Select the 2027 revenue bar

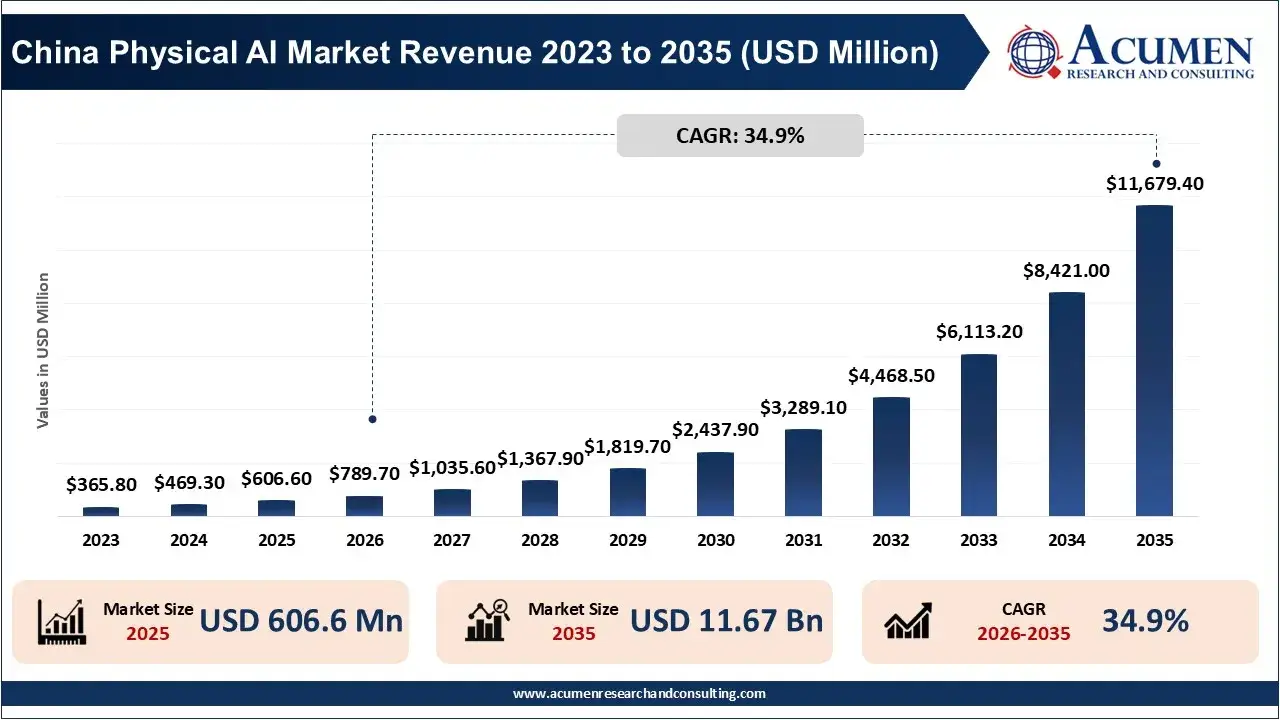452,502
